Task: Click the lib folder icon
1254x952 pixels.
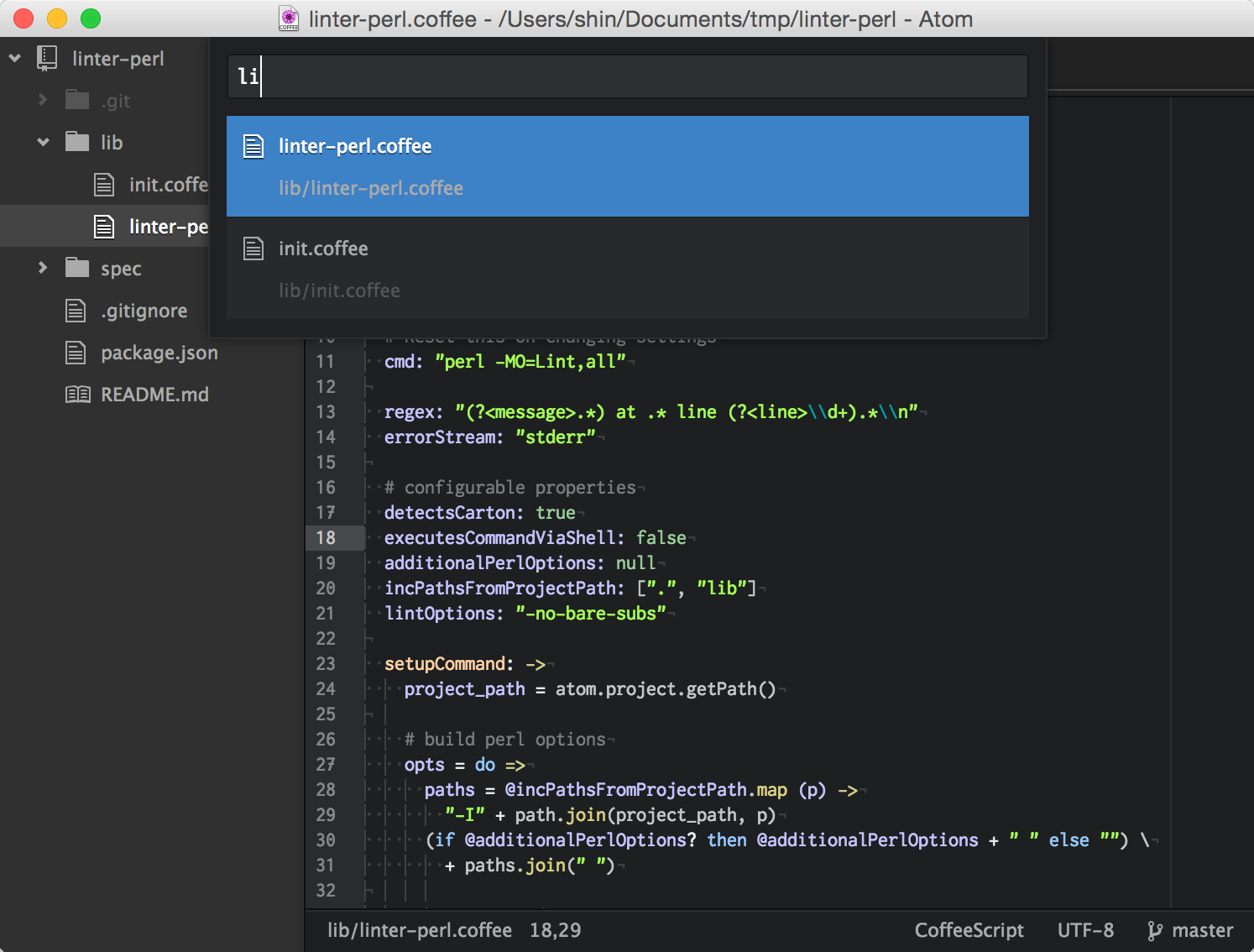Action: (77, 142)
